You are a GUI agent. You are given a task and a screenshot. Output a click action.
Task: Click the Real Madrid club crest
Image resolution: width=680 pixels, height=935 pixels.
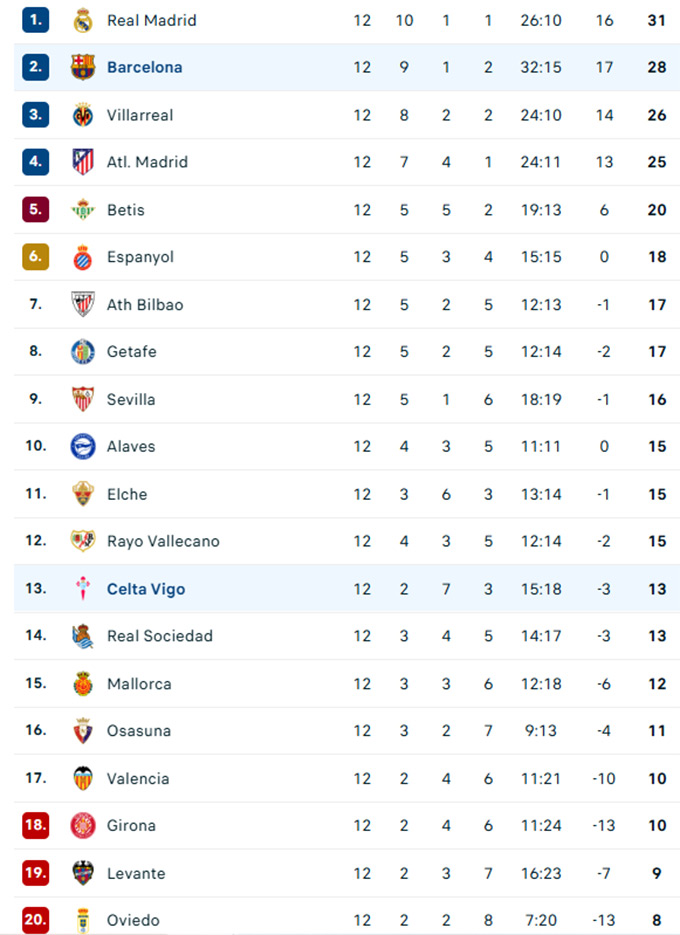point(83,20)
